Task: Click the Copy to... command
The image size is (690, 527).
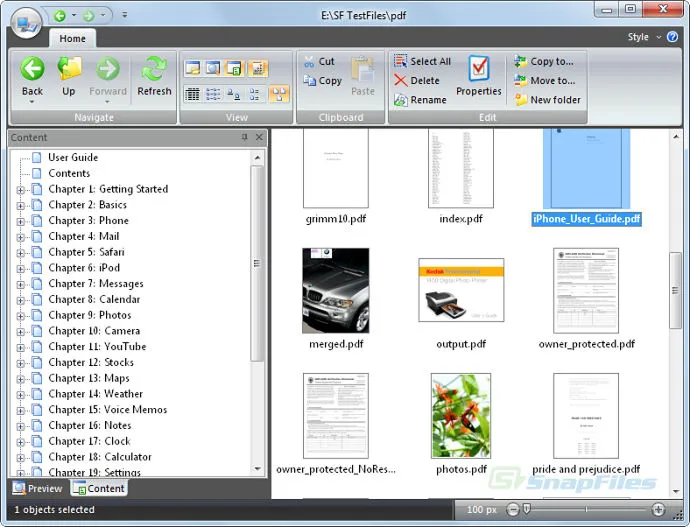Action: (x=544, y=62)
